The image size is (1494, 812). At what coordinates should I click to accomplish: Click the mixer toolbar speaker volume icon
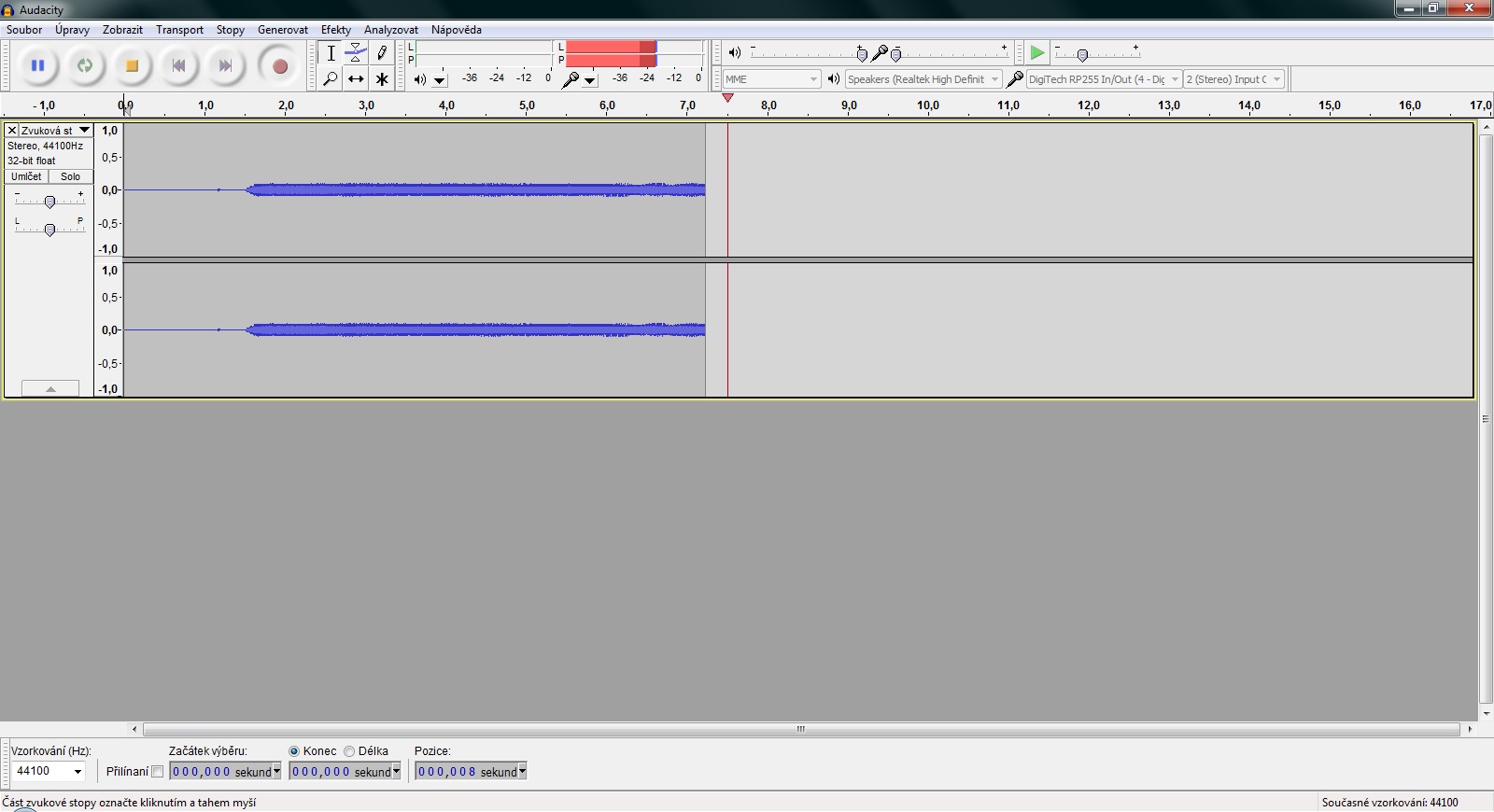coord(735,52)
